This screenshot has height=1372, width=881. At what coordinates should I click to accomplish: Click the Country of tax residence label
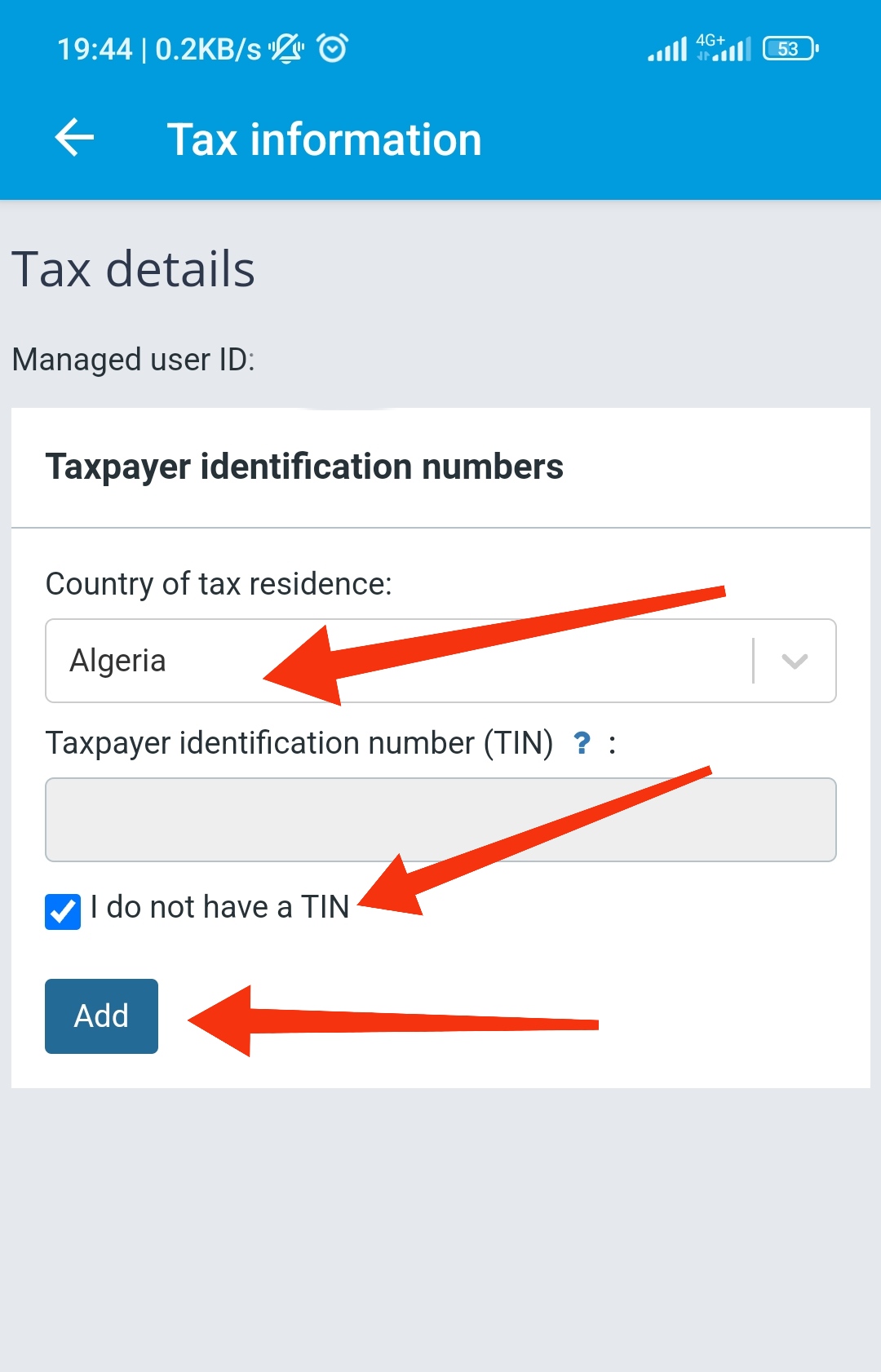click(x=219, y=584)
